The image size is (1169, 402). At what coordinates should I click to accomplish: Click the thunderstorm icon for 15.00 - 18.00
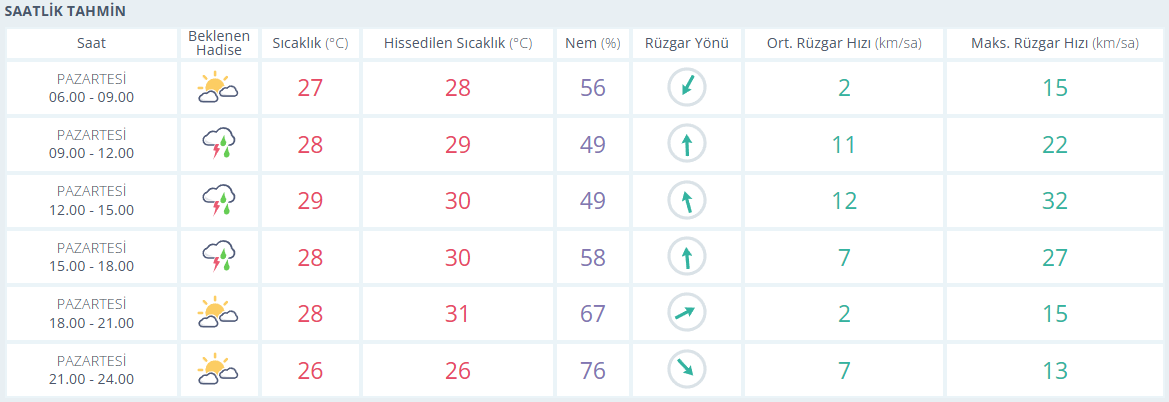click(218, 257)
